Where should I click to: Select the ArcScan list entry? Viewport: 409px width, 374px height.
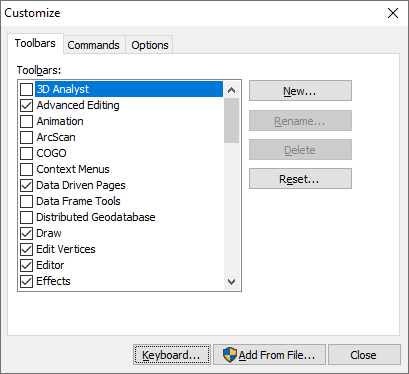(56, 137)
